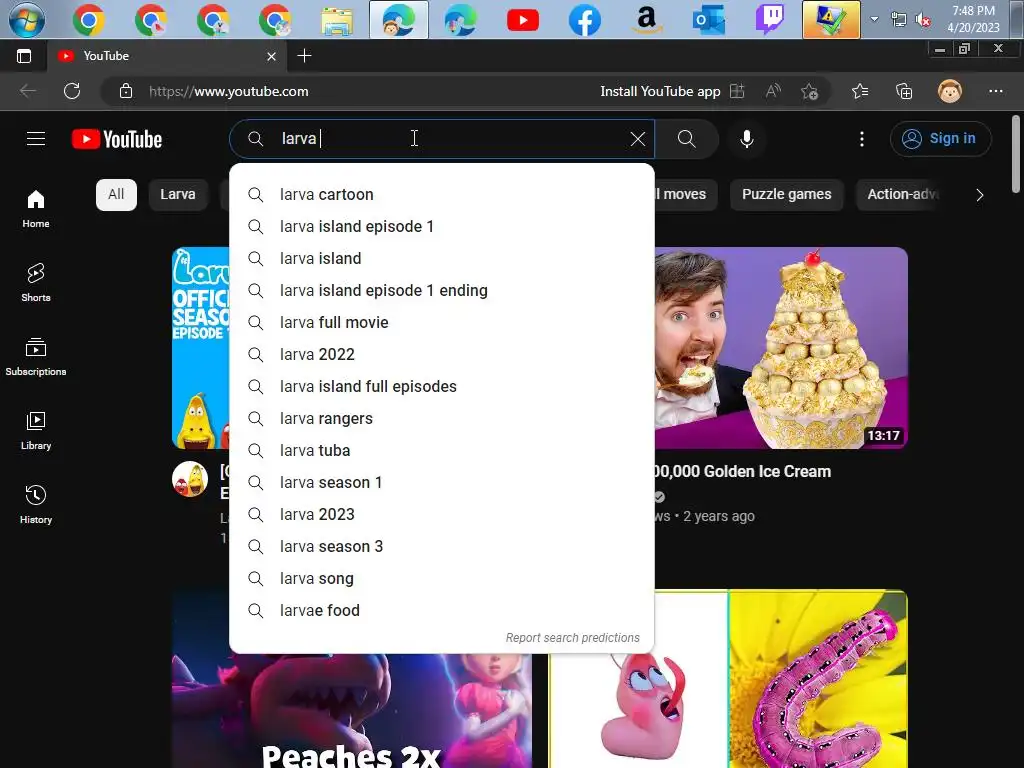Choose suggestion larva island episode 1
Image resolution: width=1024 pixels, height=768 pixels.
point(441,227)
